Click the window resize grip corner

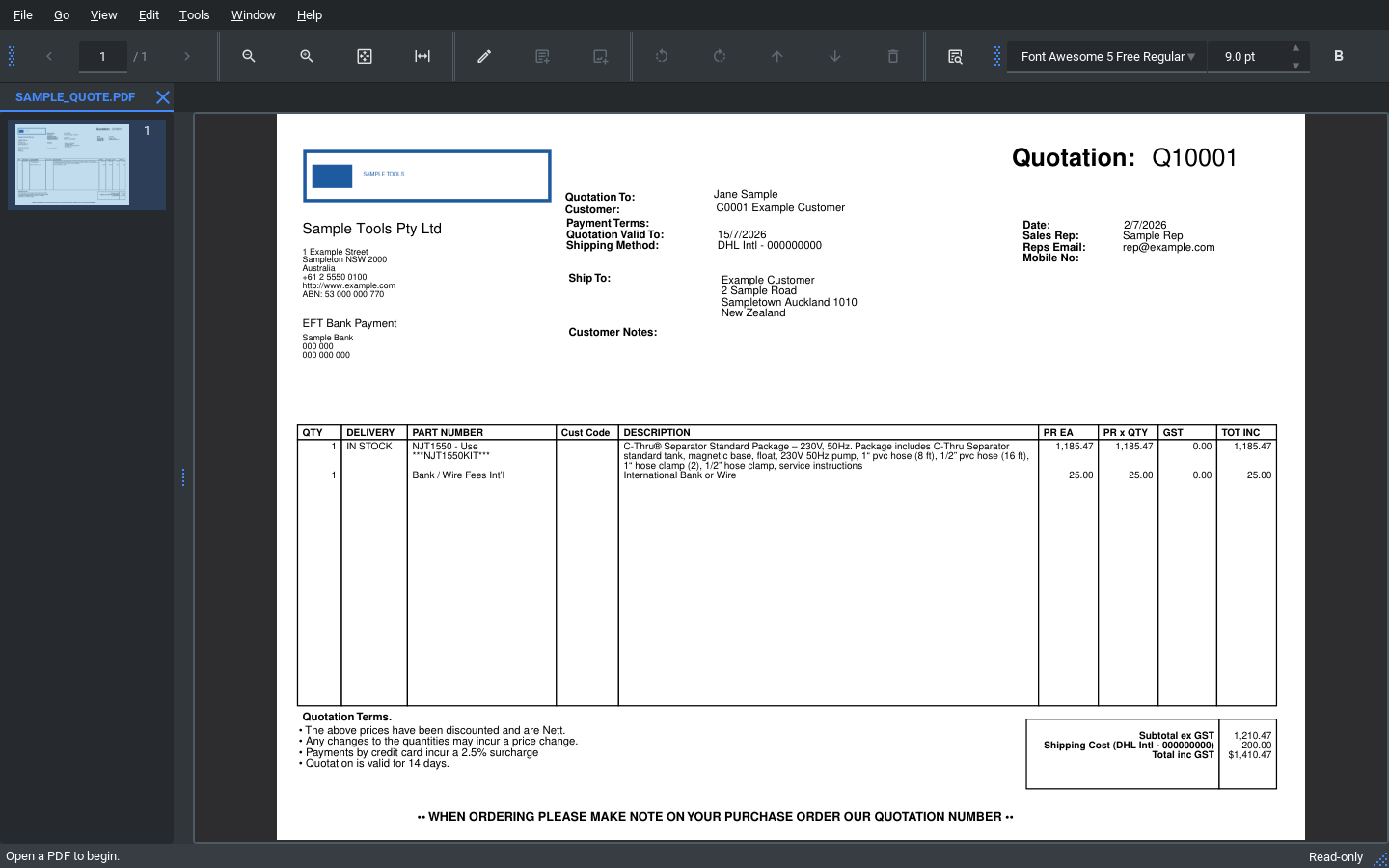click(x=1380, y=859)
